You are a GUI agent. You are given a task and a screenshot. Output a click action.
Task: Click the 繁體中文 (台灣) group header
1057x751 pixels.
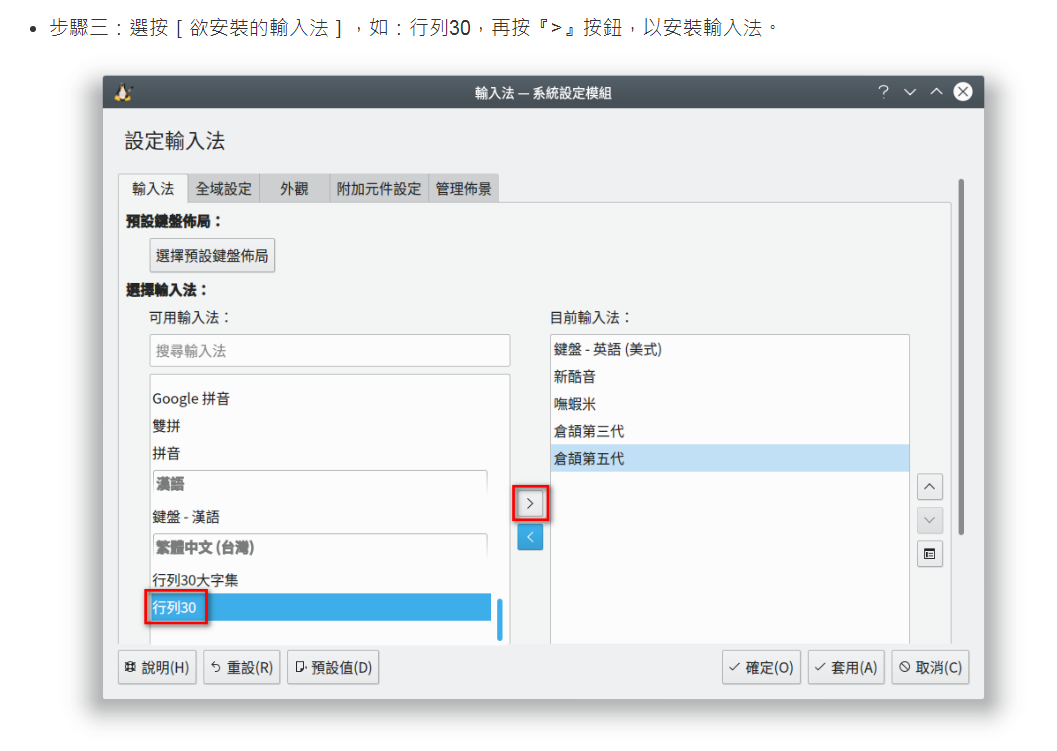[x=320, y=547]
